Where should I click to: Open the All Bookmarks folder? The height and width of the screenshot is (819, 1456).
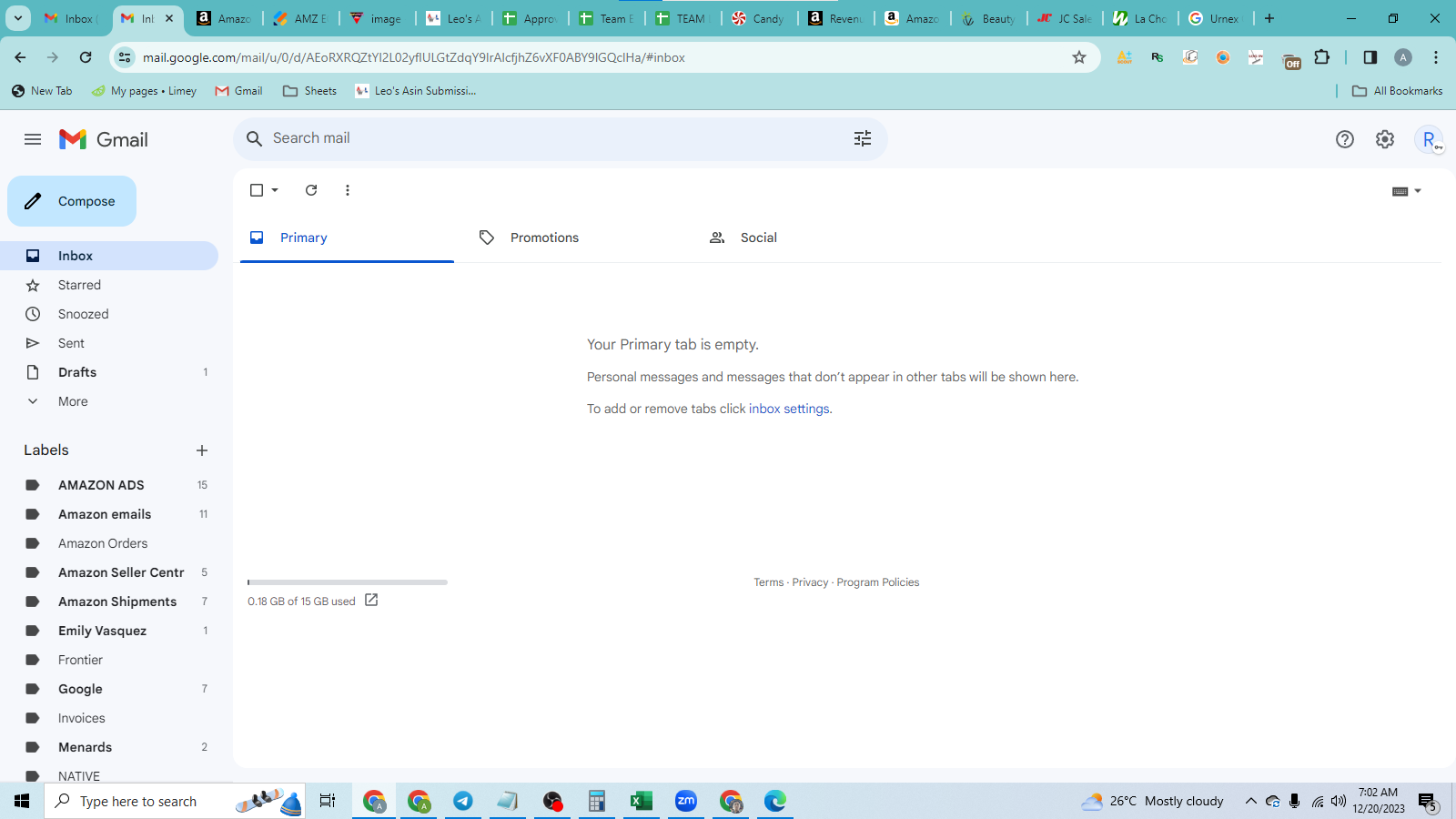click(x=1398, y=91)
